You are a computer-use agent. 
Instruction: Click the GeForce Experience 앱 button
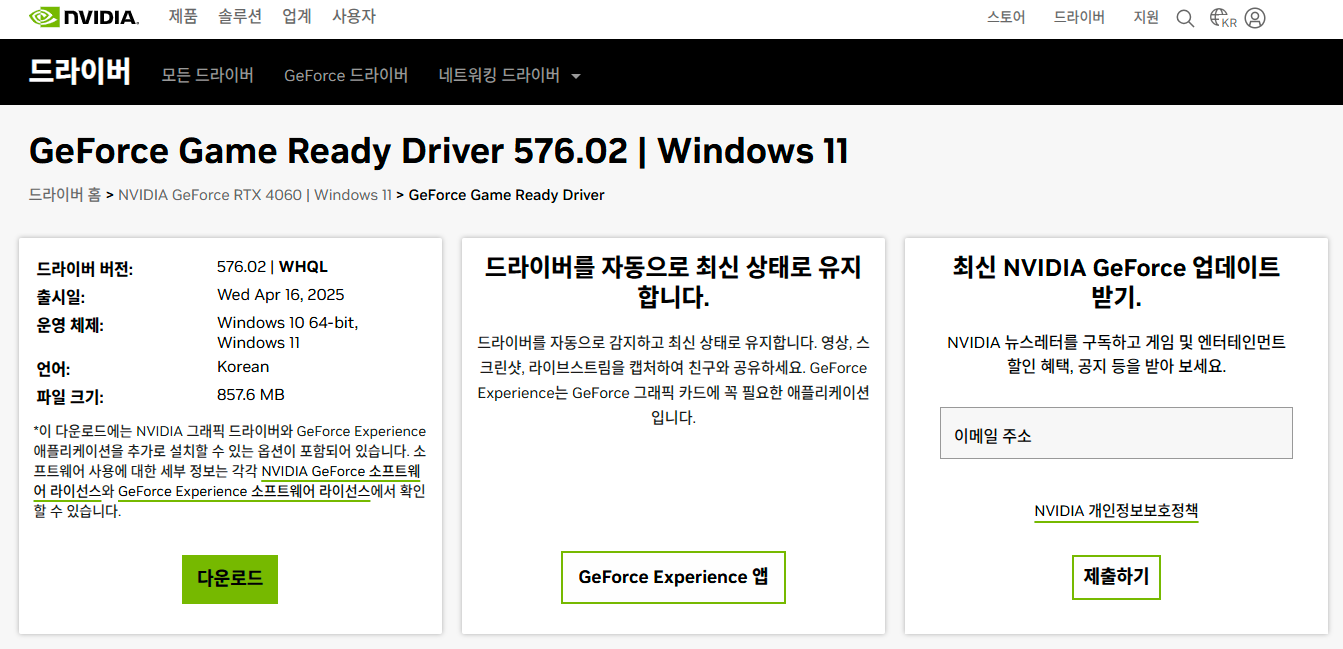pos(673,577)
